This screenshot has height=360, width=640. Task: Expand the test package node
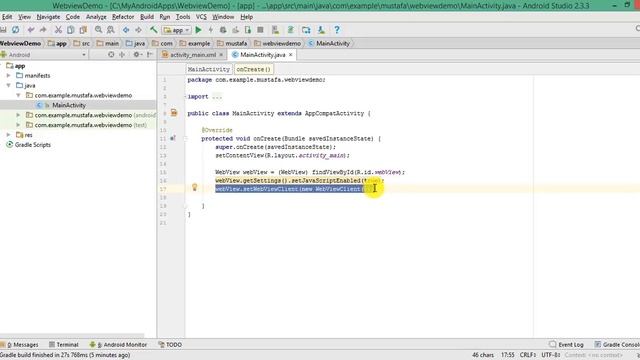tap(18, 125)
